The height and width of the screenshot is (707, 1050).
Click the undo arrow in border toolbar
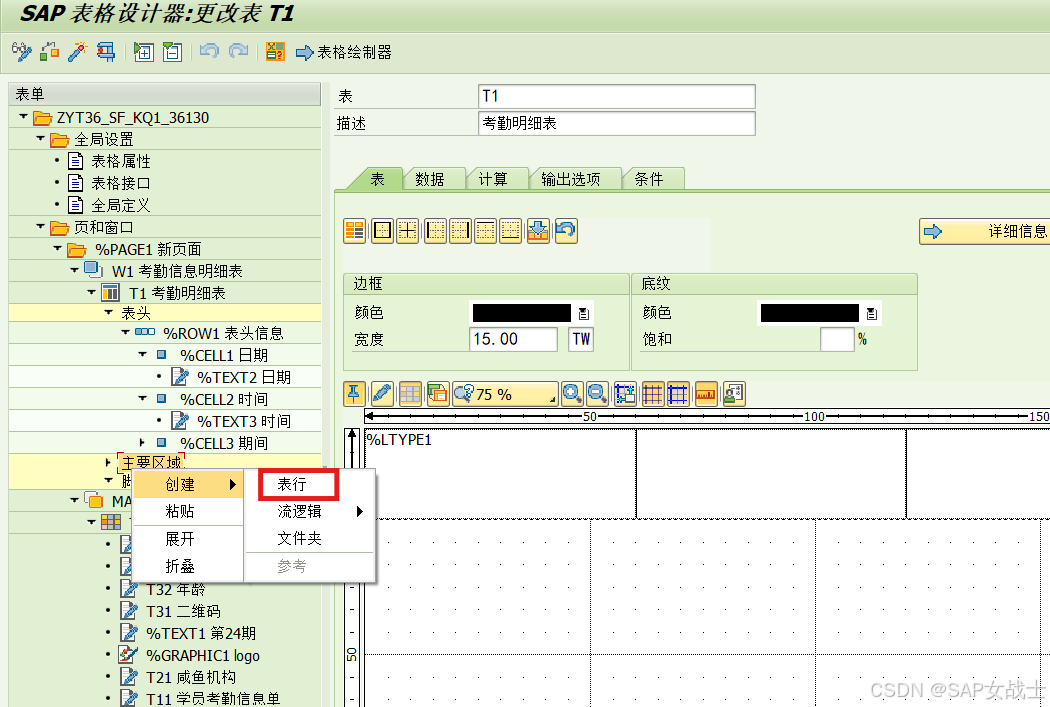click(566, 231)
